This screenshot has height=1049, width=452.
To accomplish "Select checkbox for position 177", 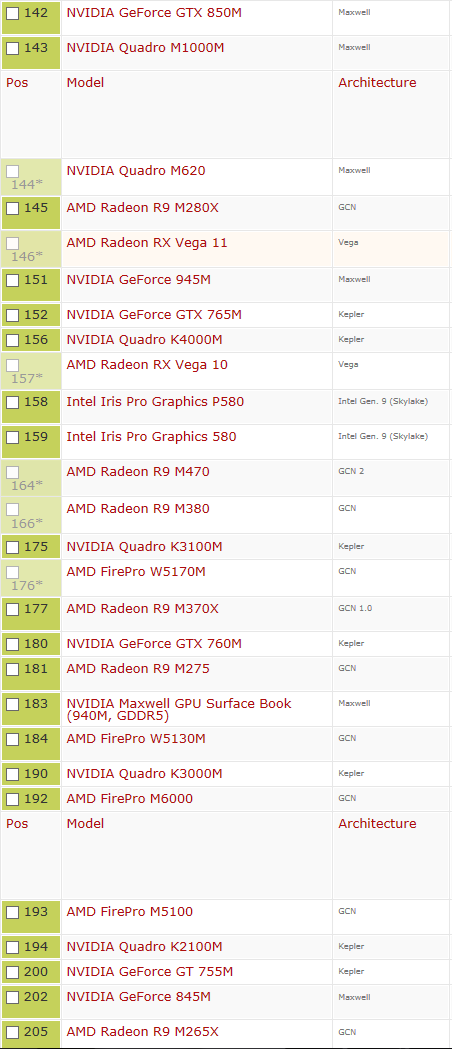I will pyautogui.click(x=13, y=609).
